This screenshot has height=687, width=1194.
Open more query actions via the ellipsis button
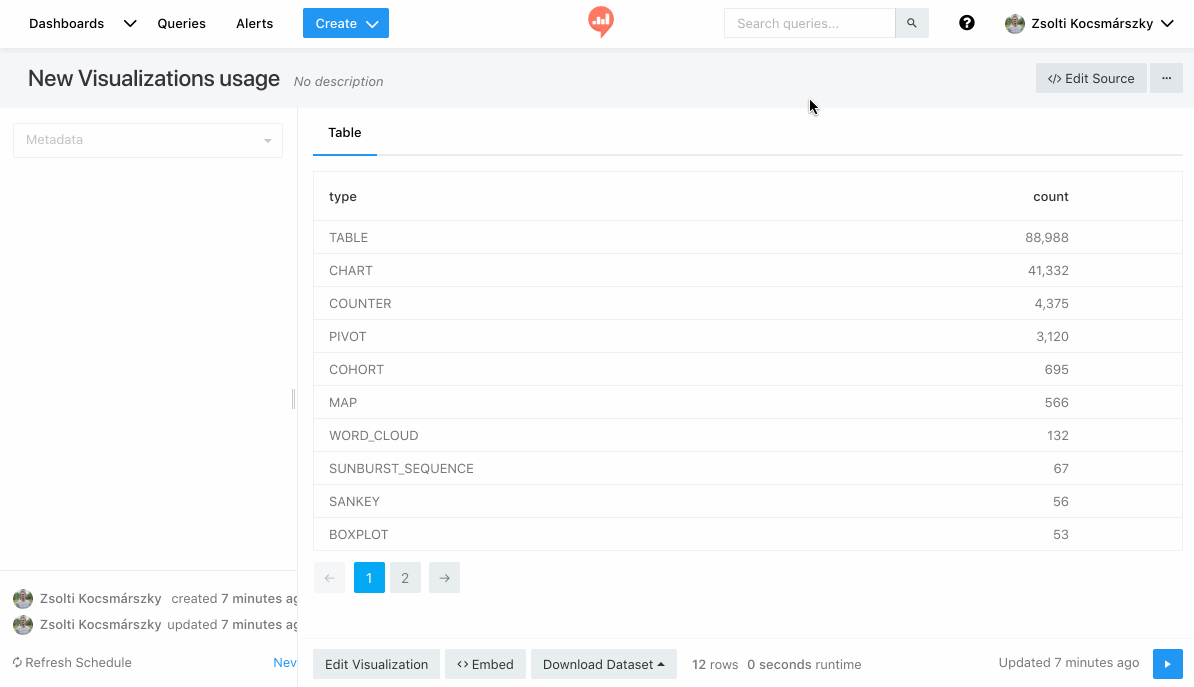[x=1166, y=77]
